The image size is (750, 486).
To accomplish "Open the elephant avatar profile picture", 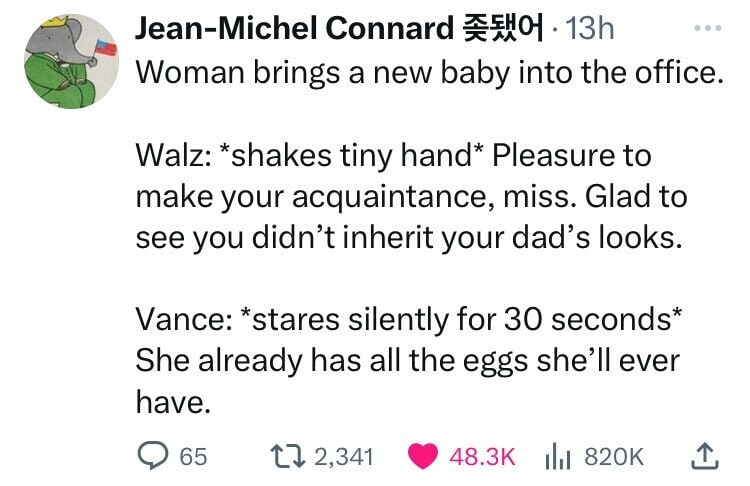I will [x=71, y=61].
